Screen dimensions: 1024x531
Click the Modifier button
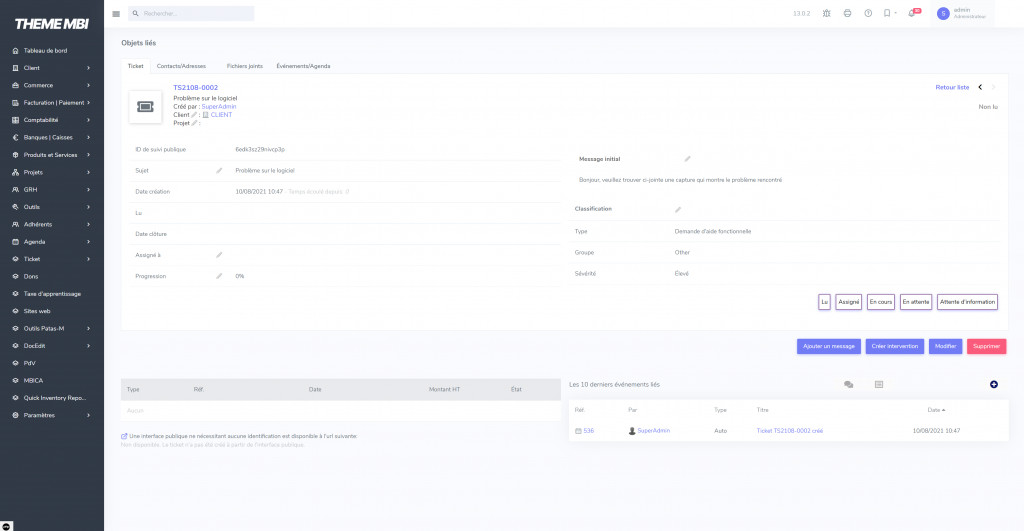(x=945, y=346)
